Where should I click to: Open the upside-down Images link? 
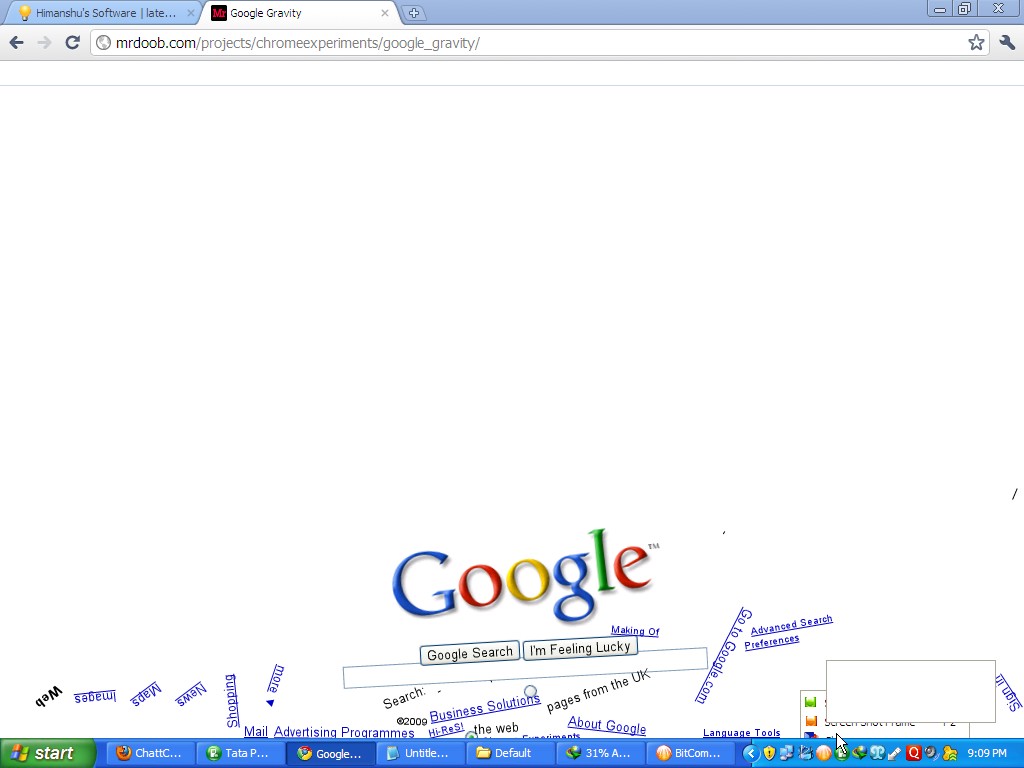(x=95, y=696)
